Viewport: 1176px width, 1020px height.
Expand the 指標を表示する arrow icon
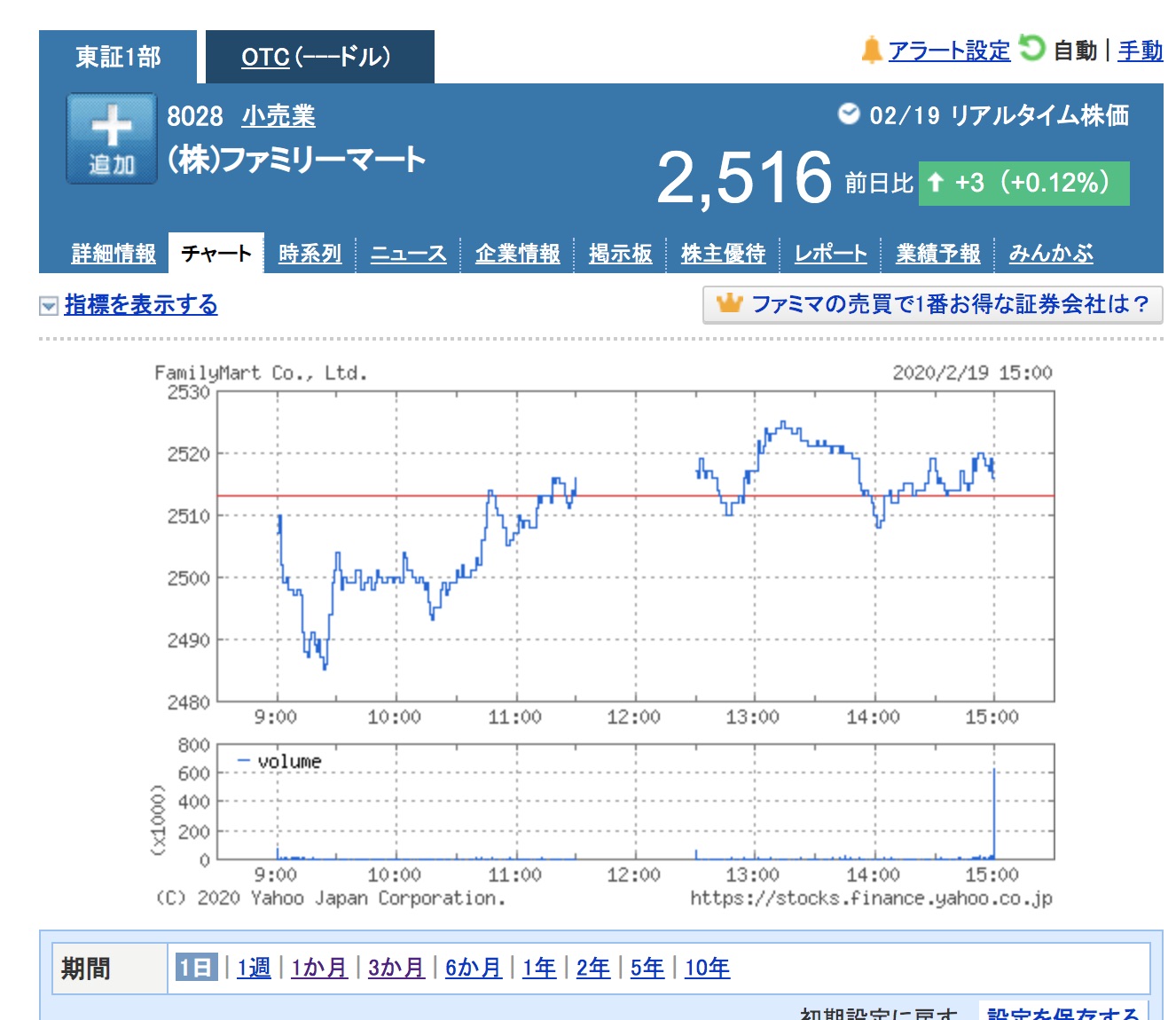pos(49,306)
